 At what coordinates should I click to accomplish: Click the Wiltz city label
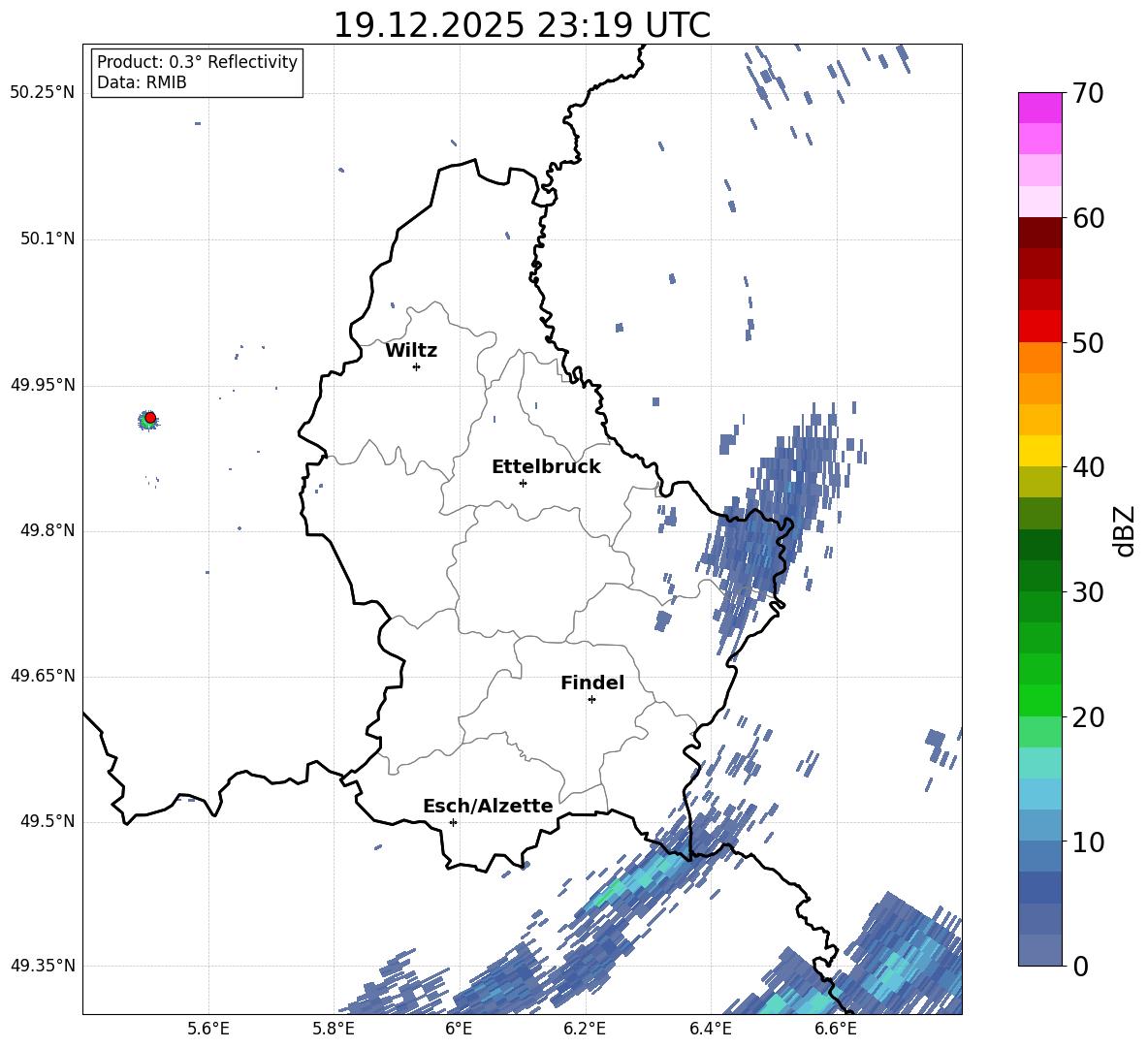(x=411, y=351)
